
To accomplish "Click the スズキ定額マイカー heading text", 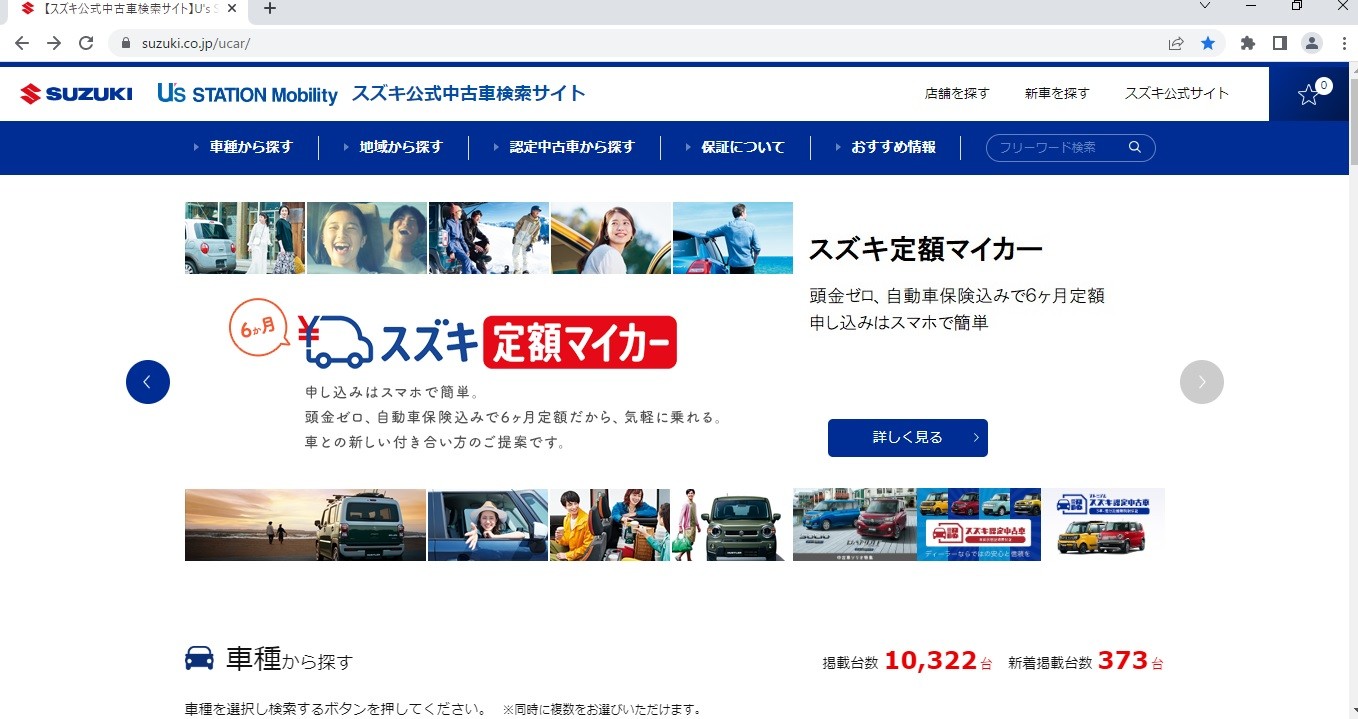I will click(926, 249).
